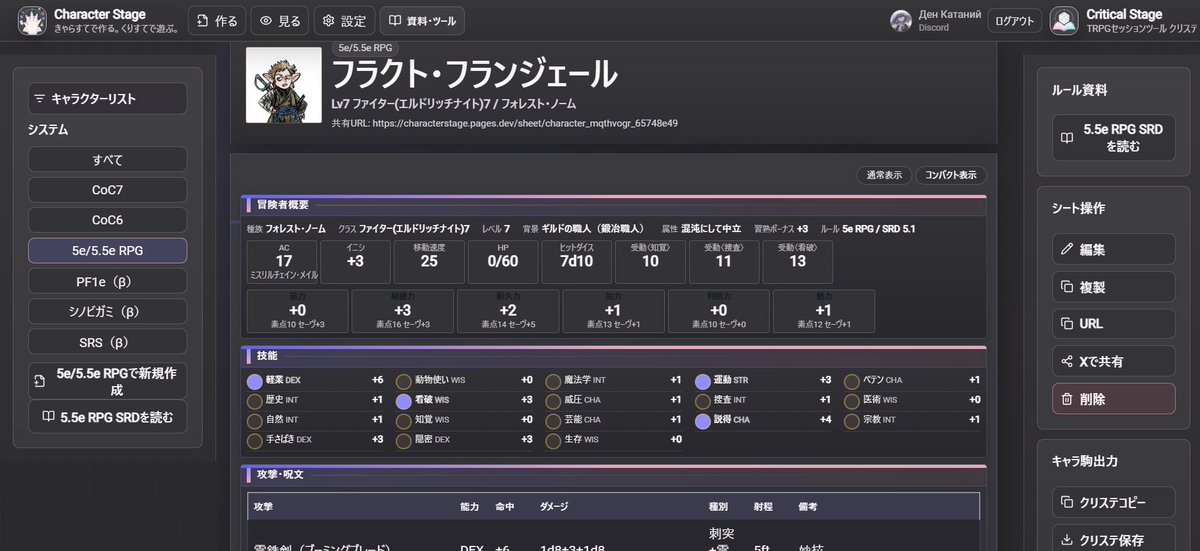This screenshot has height=551, width=1200.
Task: Toggle the 運動 STR skill proficiency circle
Action: pyautogui.click(x=703, y=380)
